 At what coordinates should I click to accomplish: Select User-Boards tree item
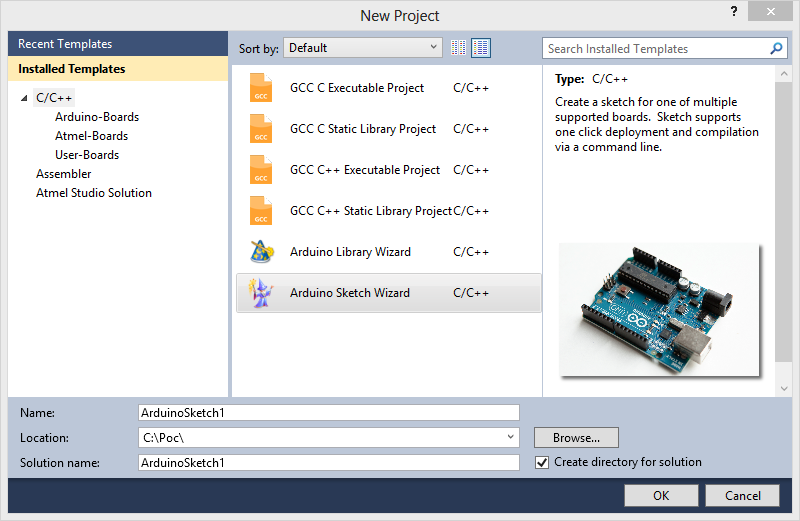[x=87, y=155]
